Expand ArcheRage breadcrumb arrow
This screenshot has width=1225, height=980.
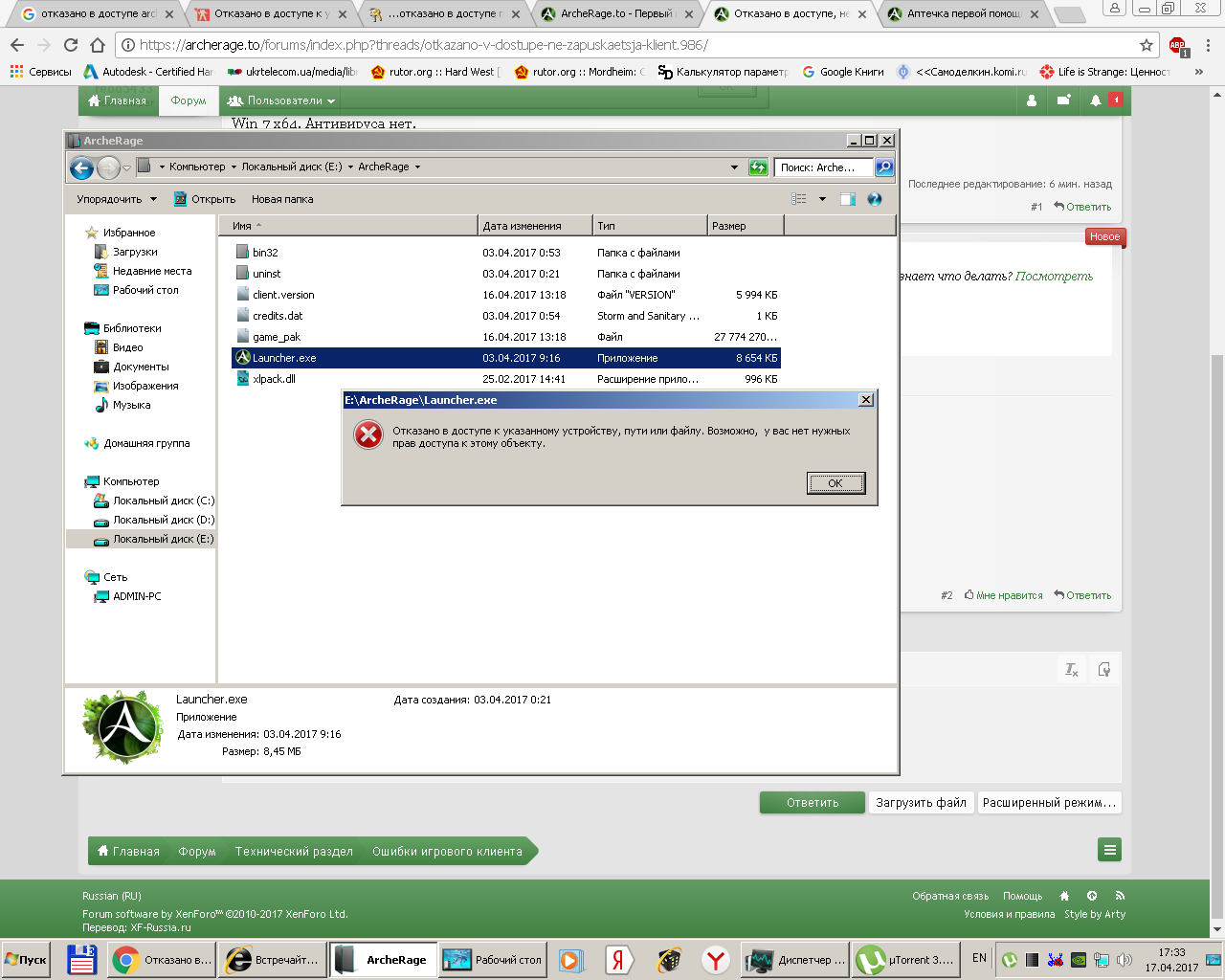point(417,167)
